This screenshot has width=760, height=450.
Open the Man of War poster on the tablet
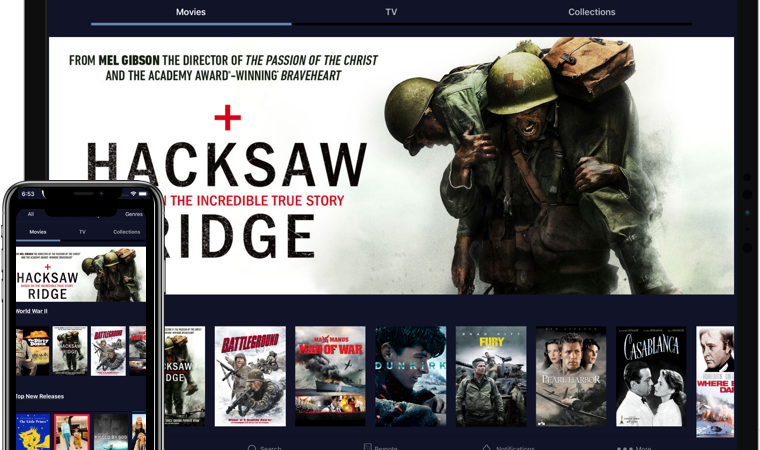[x=330, y=376]
